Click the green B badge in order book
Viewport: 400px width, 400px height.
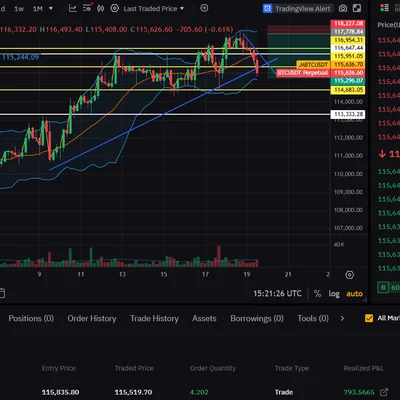[x=383, y=287]
